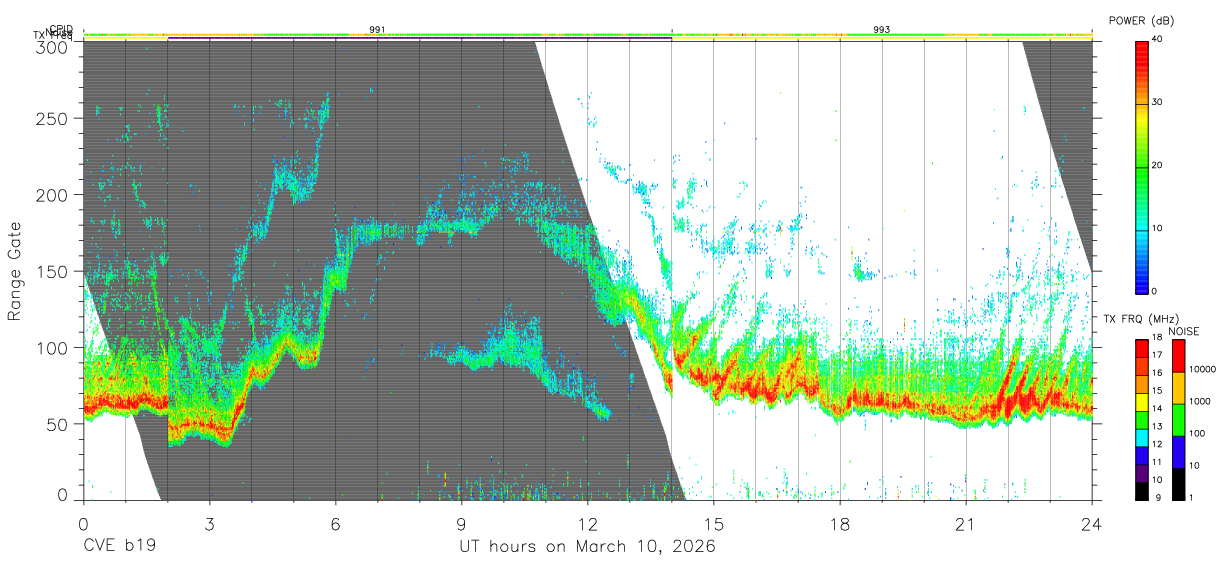Click the TX FRQ color bar
Screen dimensions: 1228x567
click(1141, 419)
